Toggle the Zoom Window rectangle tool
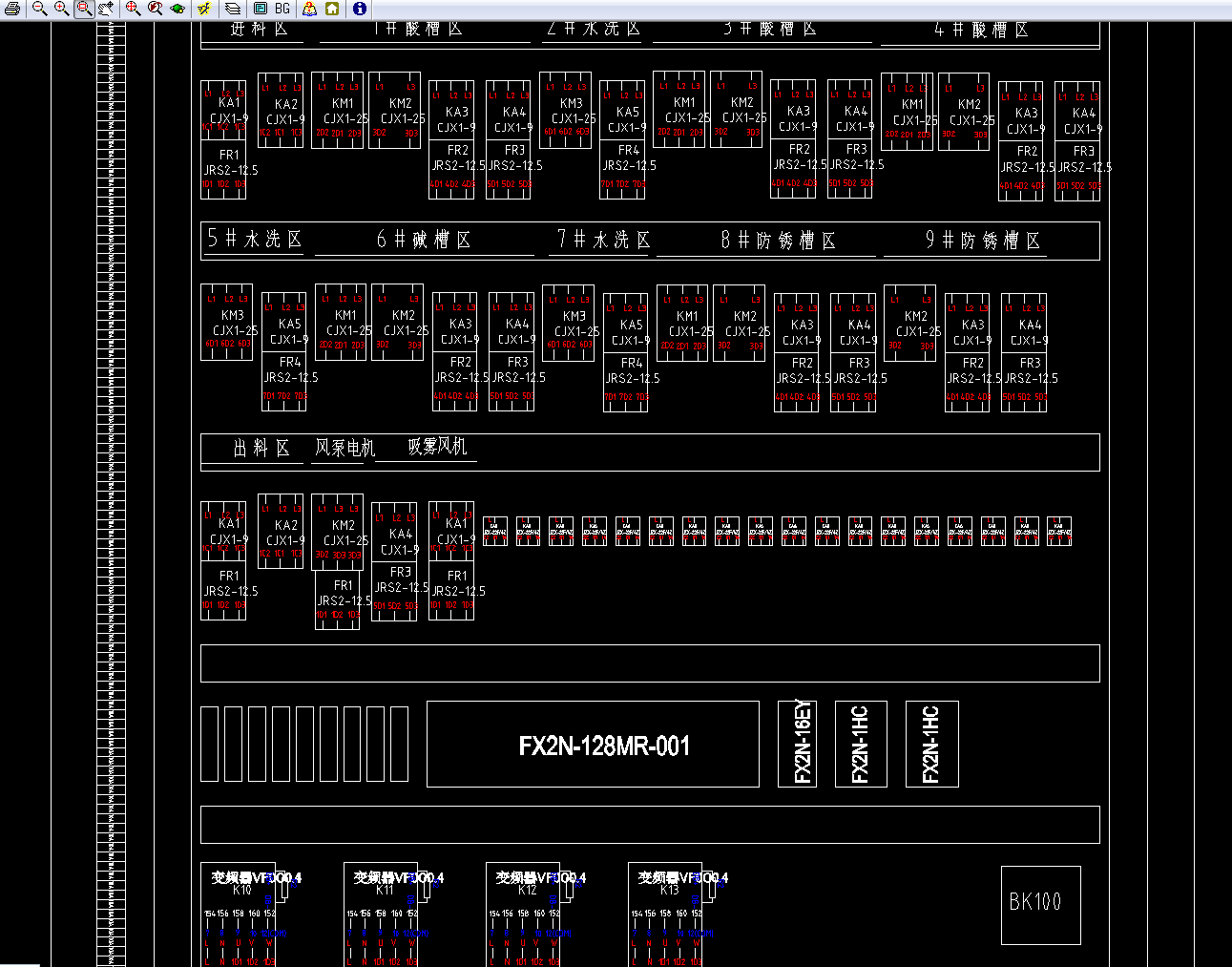This screenshot has height=967, width=1232. click(83, 9)
